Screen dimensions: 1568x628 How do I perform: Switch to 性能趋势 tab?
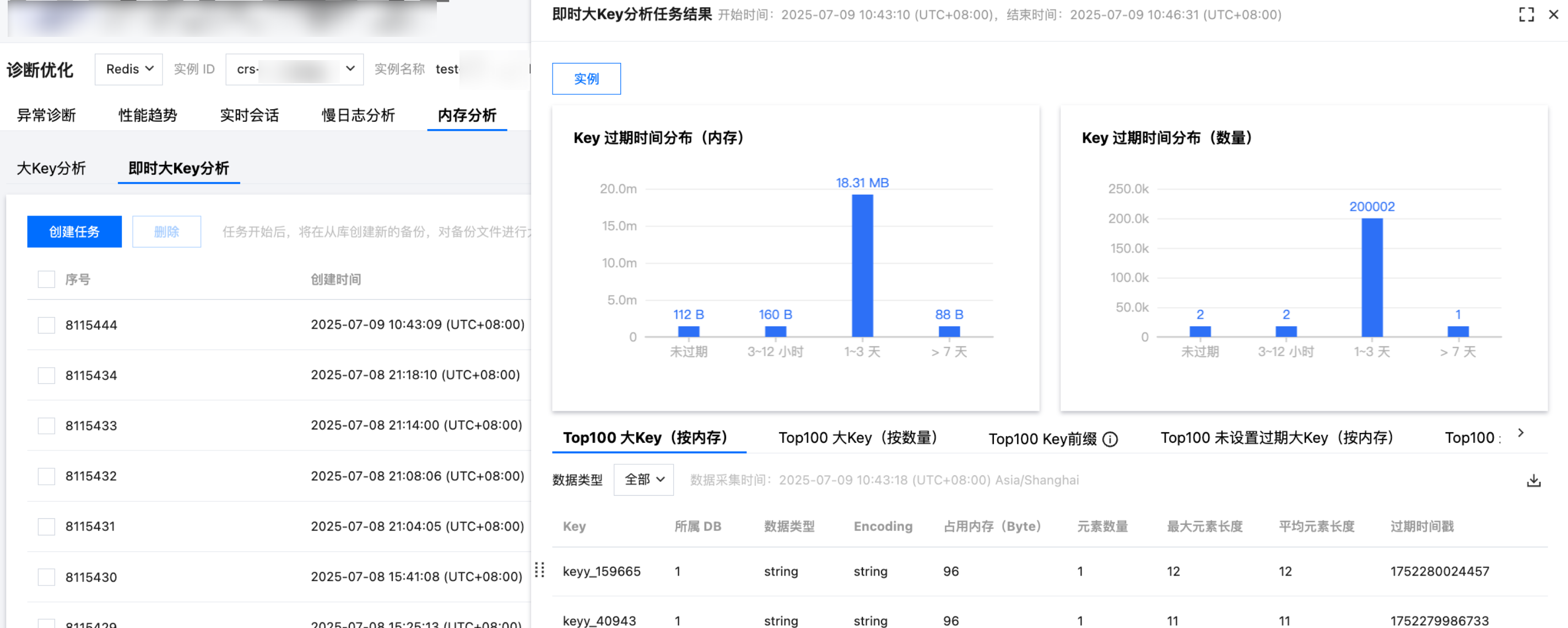coord(148,115)
